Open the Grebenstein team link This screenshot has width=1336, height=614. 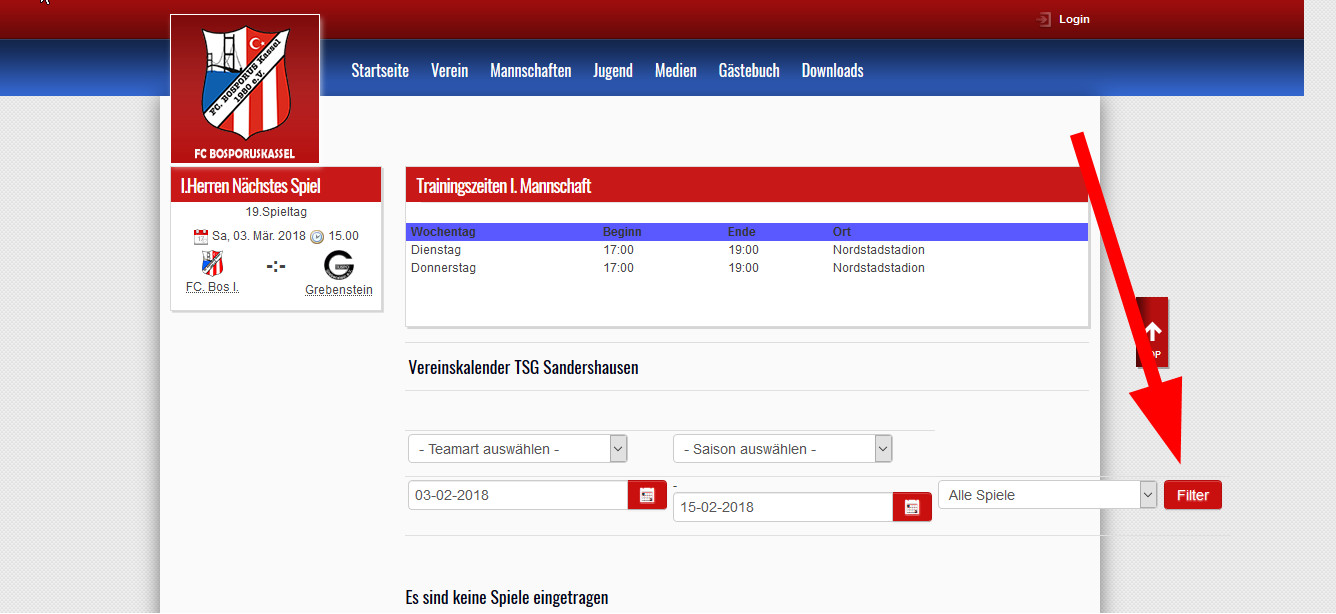339,290
